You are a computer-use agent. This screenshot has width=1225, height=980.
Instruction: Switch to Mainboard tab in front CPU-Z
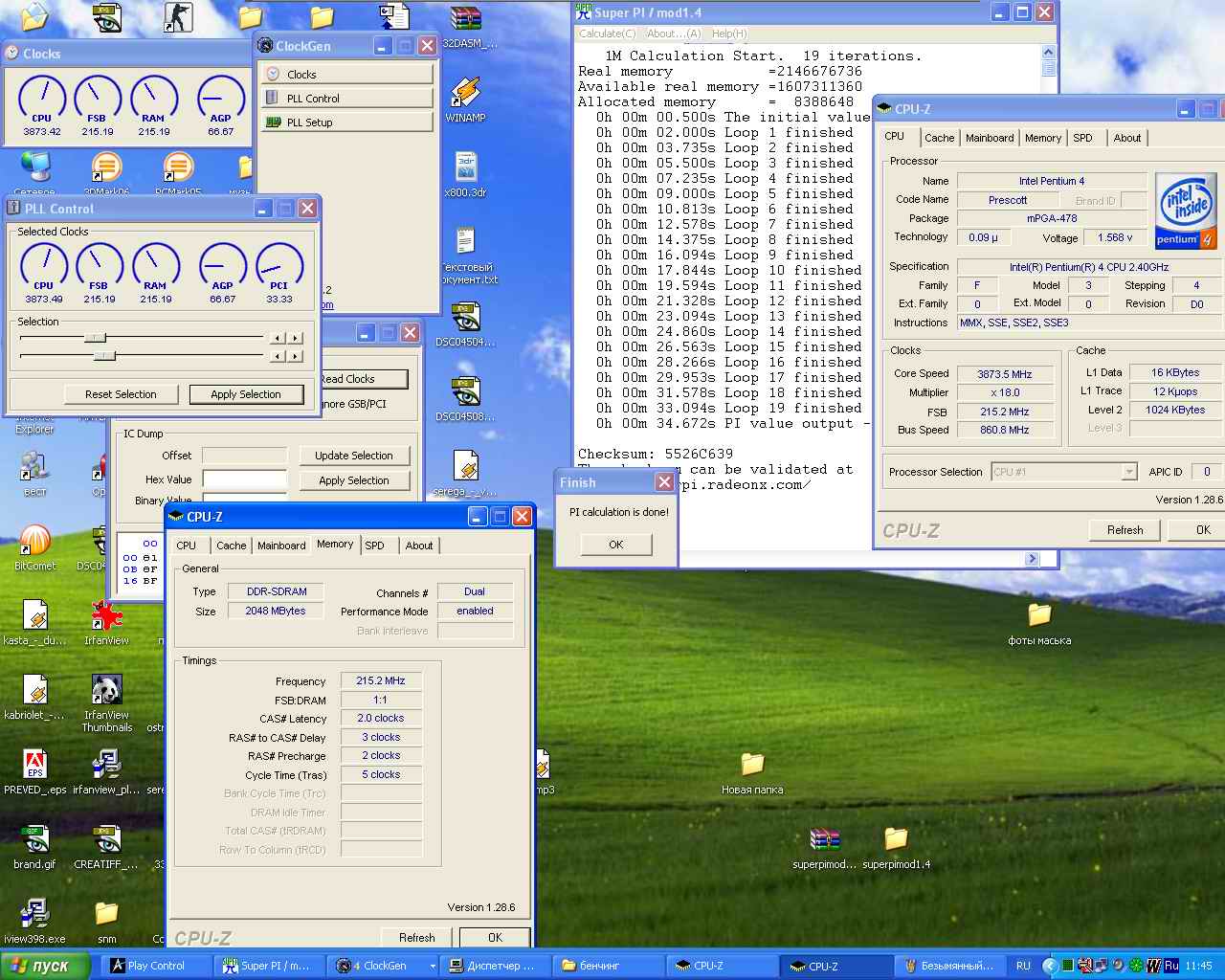coord(281,546)
